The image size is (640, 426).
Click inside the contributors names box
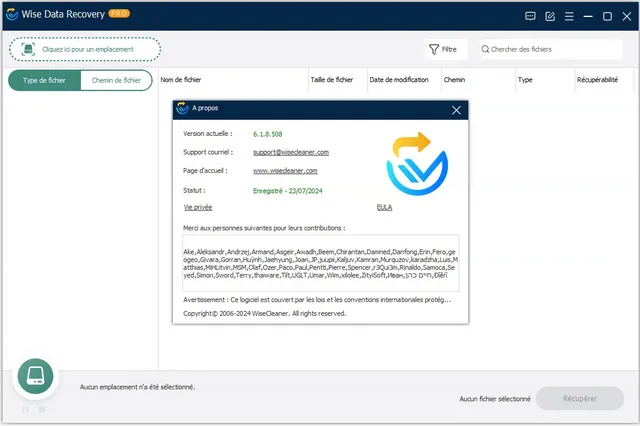point(320,263)
